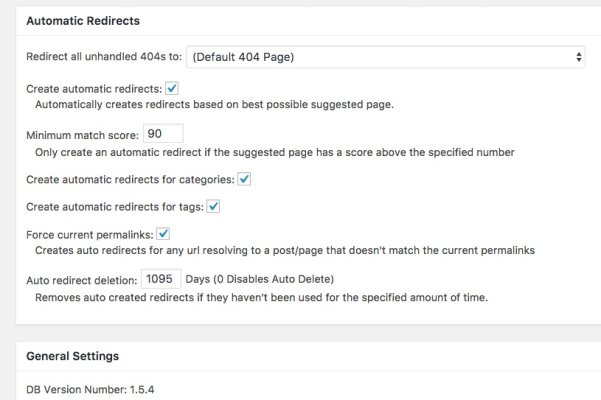Focus the Minimum match score field

click(x=163, y=134)
